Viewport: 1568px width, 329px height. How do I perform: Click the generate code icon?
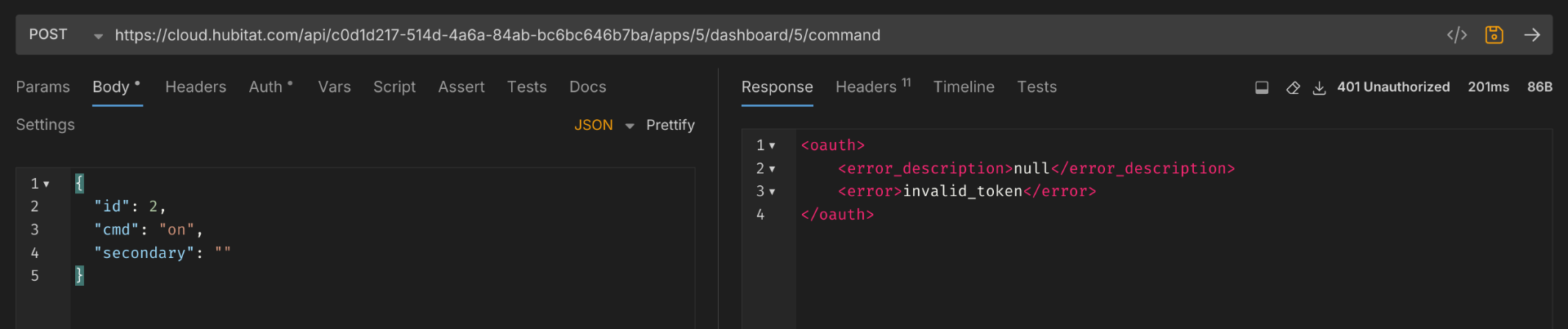point(1456,35)
